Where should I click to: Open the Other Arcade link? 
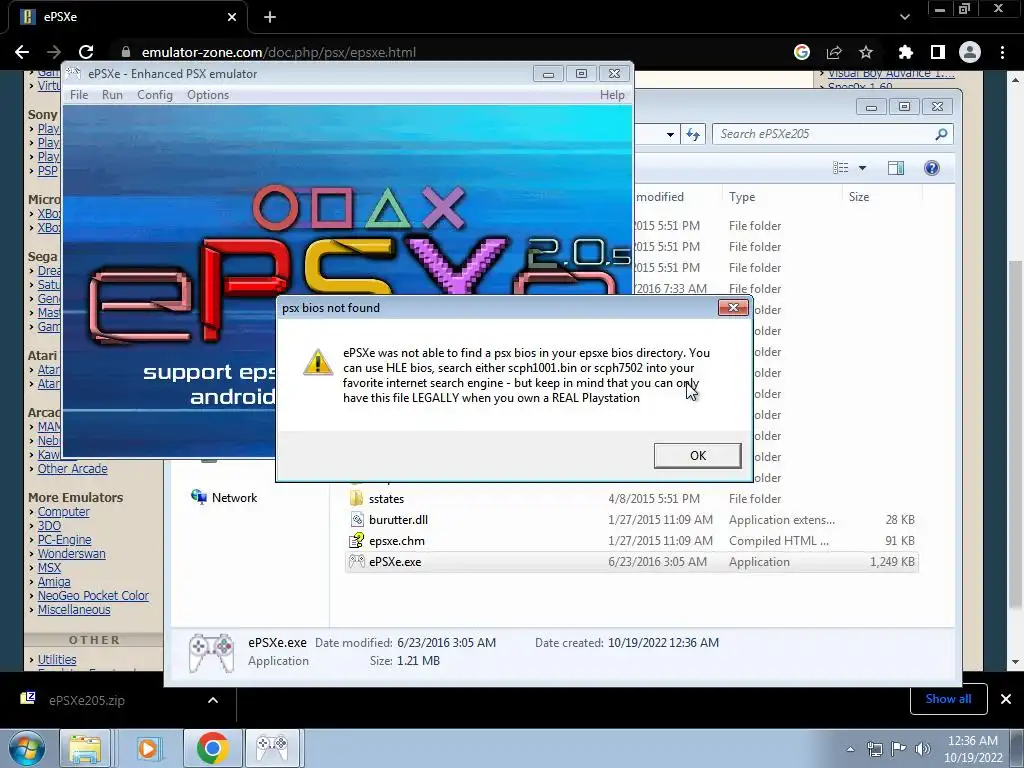tap(72, 469)
